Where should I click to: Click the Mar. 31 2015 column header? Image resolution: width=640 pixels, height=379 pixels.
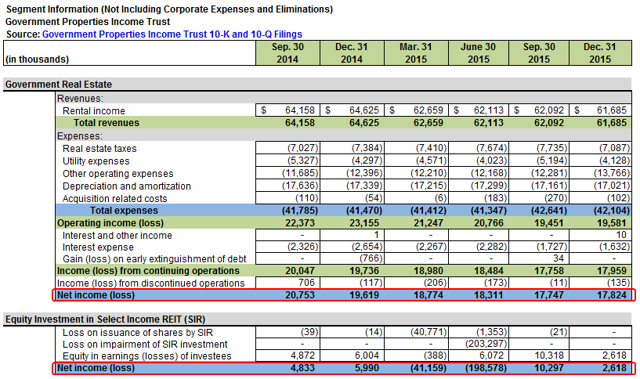pyautogui.click(x=416, y=53)
